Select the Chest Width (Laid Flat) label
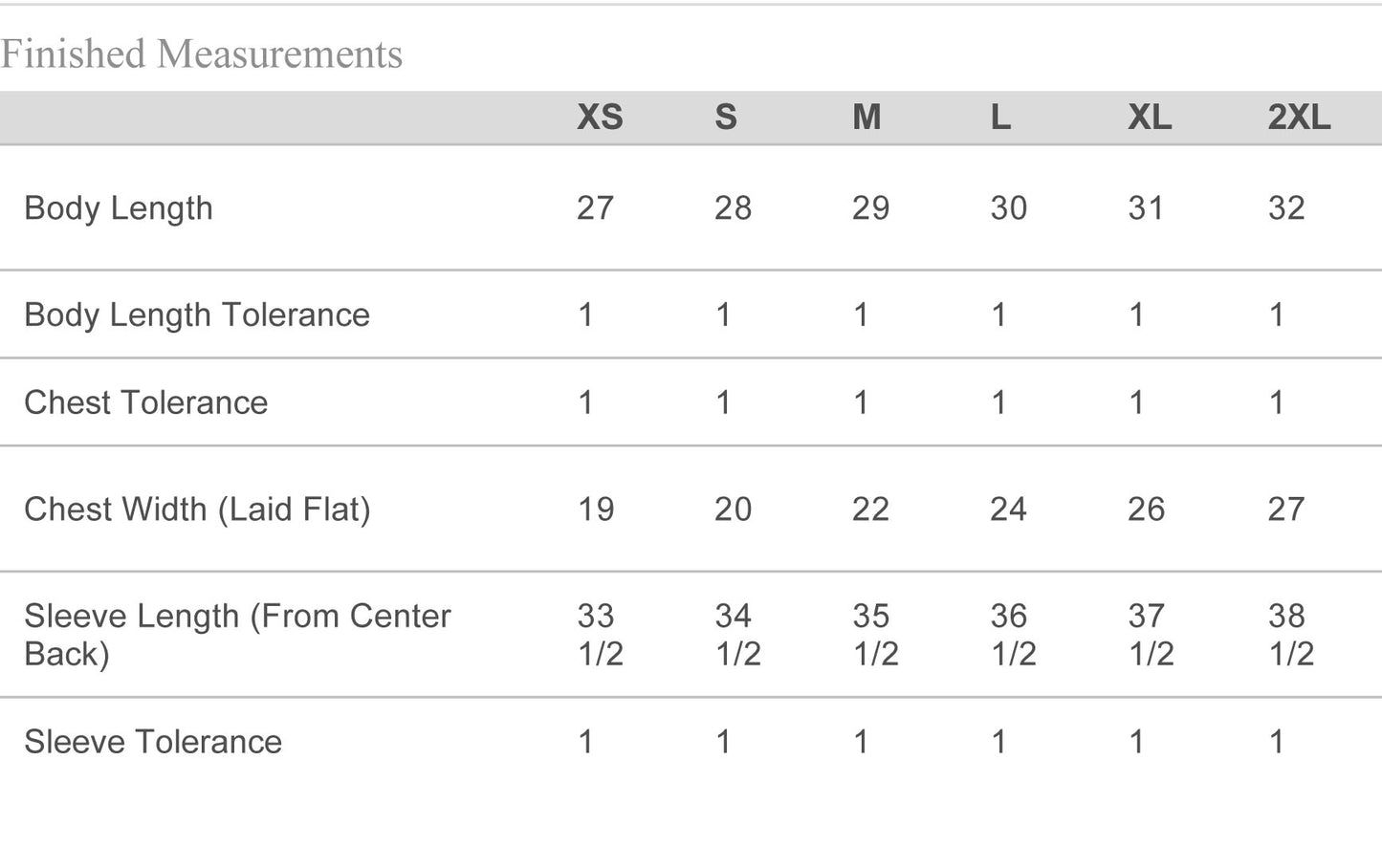The width and height of the screenshot is (1382, 868). [x=197, y=510]
